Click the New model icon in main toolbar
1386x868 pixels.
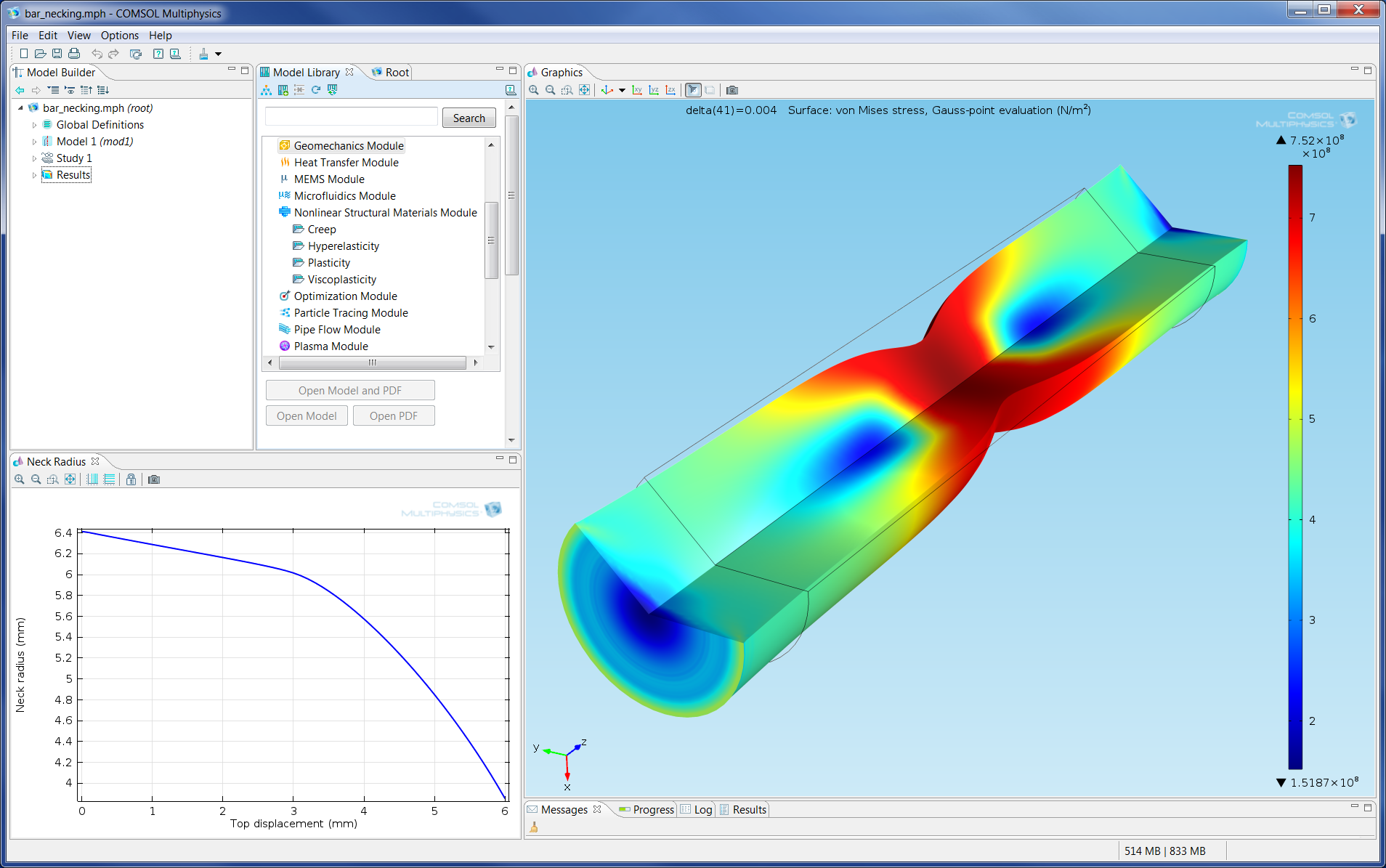pyautogui.click(x=23, y=54)
